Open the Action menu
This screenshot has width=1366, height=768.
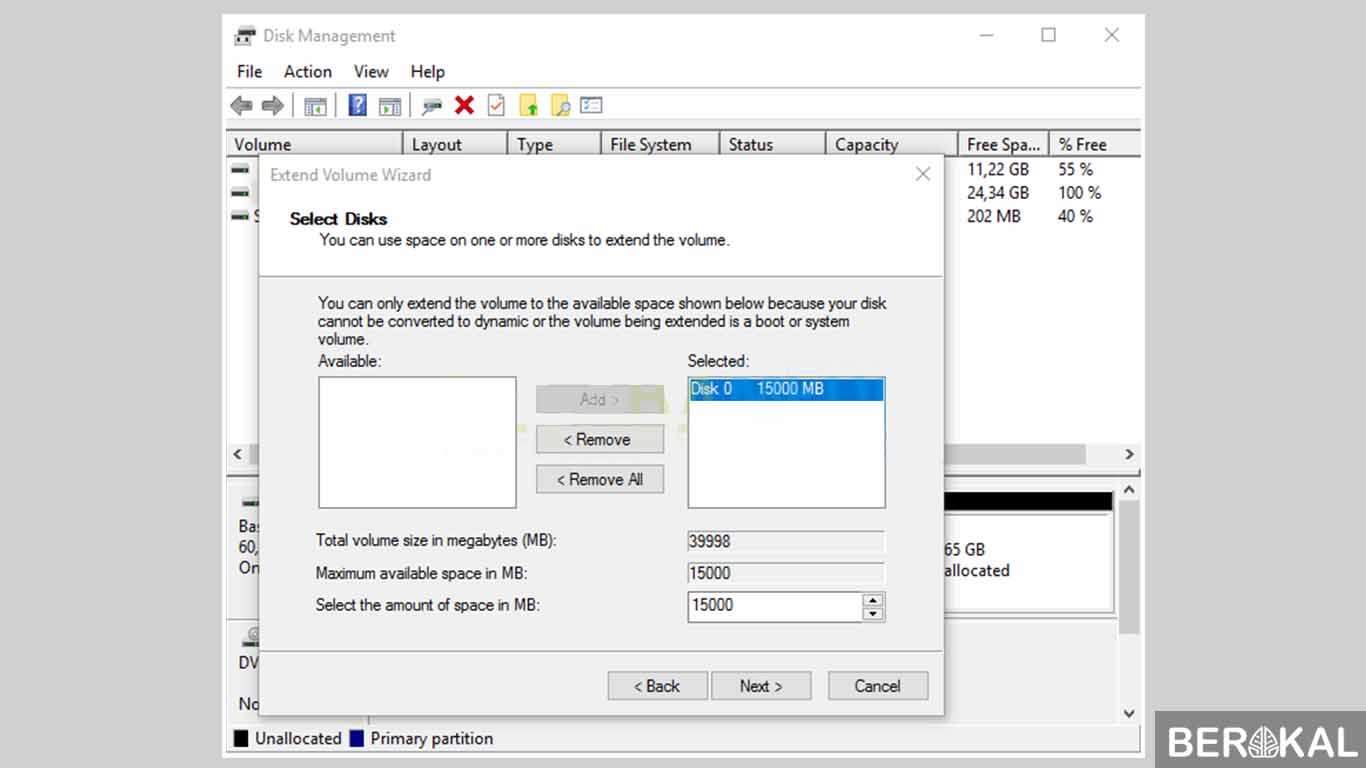307,72
